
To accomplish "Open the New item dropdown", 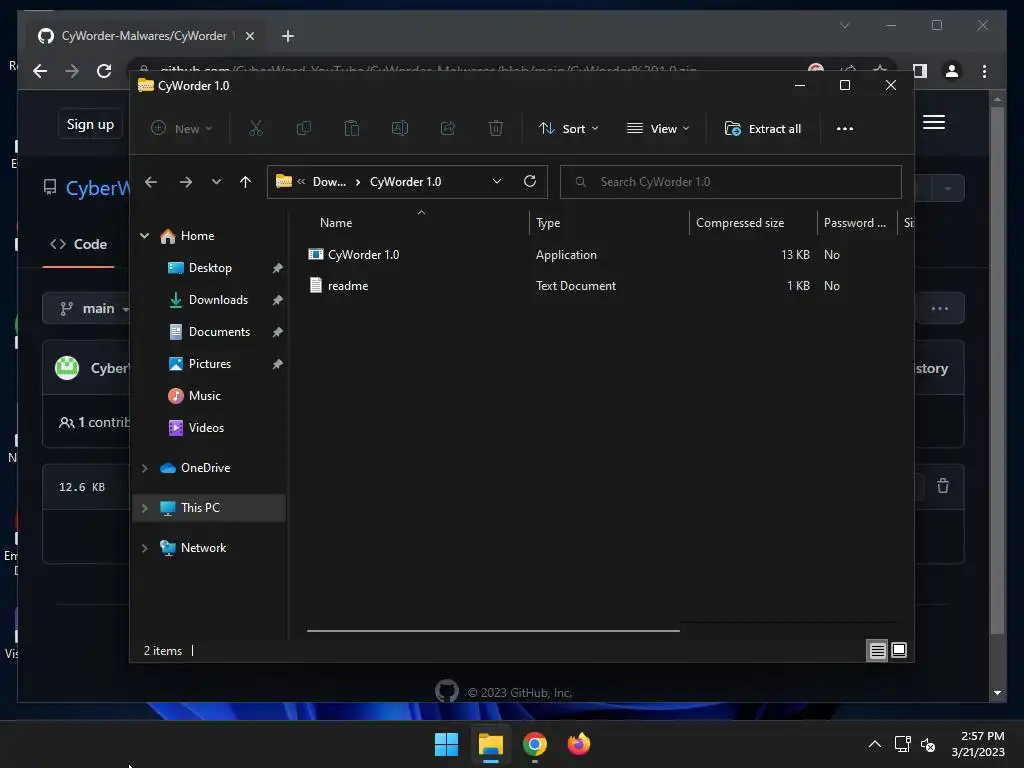I will [182, 129].
